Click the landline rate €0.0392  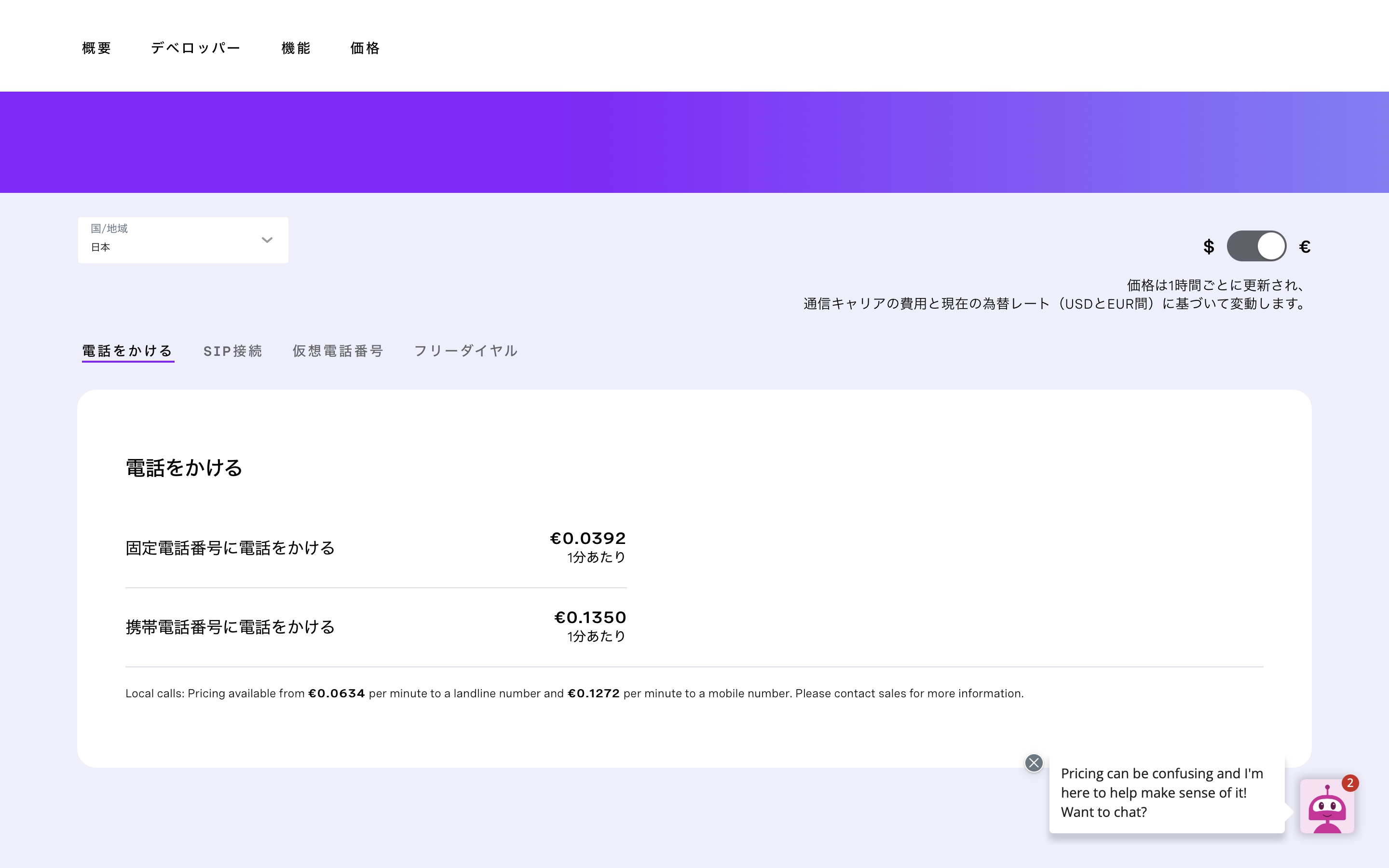[x=588, y=538]
